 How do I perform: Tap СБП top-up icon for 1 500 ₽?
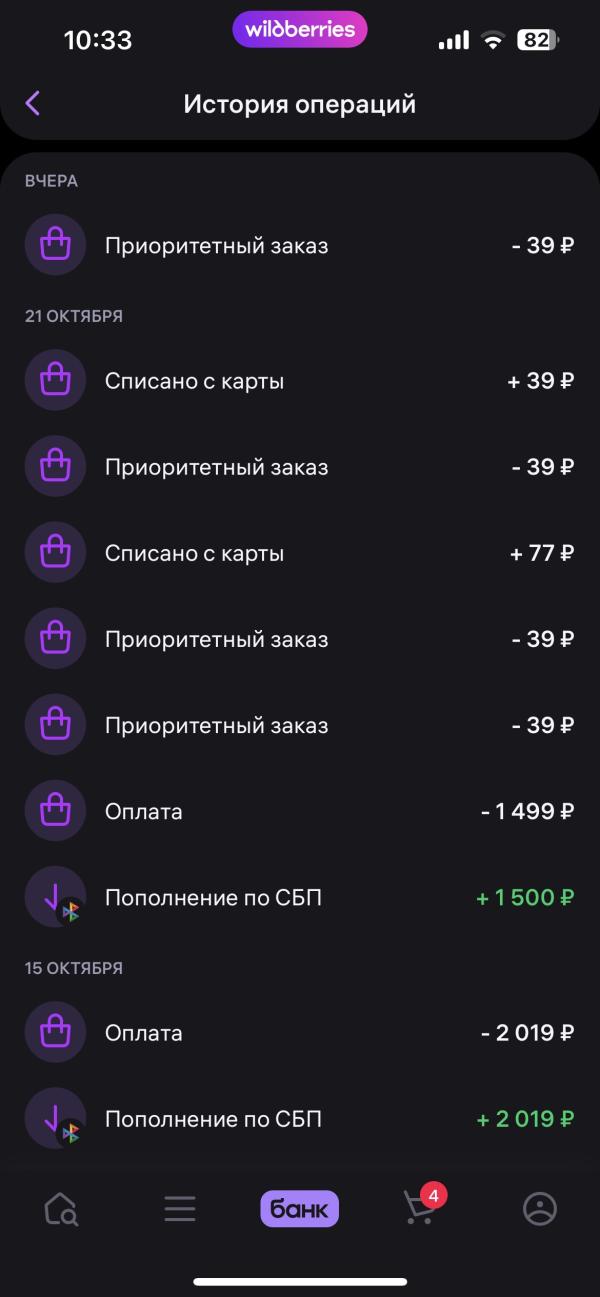(x=55, y=897)
